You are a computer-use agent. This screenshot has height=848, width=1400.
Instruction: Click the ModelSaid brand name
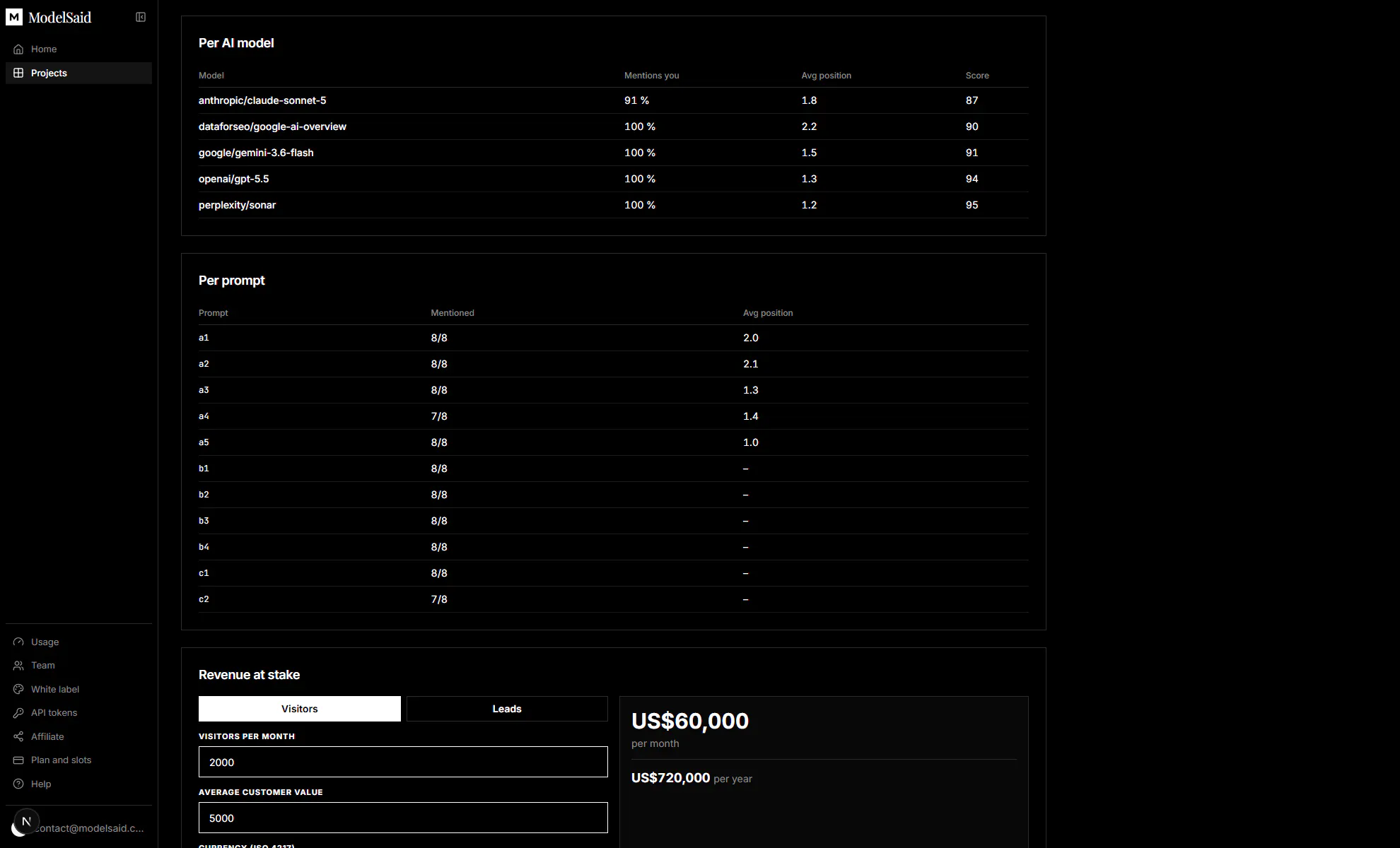(x=60, y=17)
